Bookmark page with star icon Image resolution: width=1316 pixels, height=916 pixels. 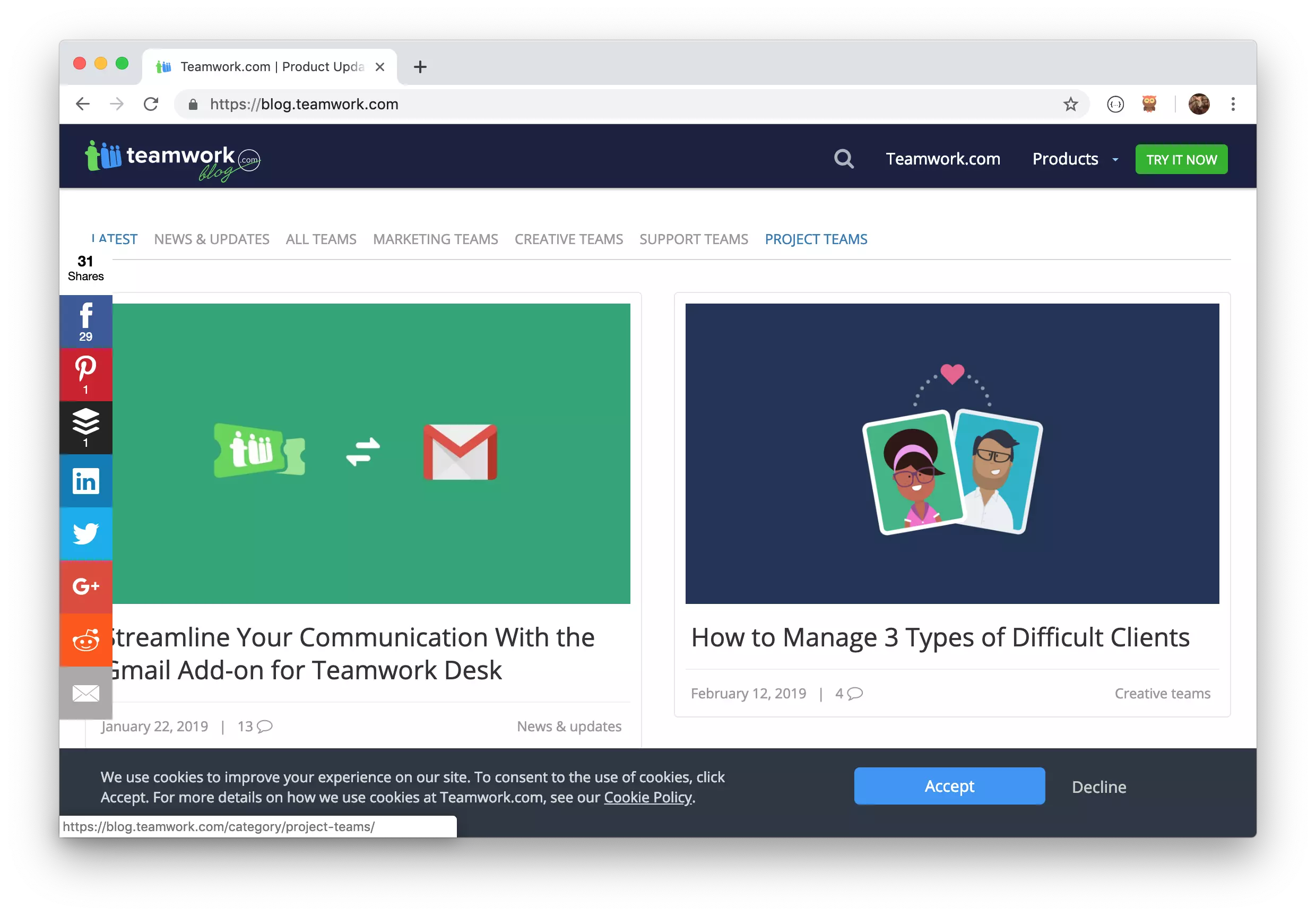click(x=1070, y=103)
